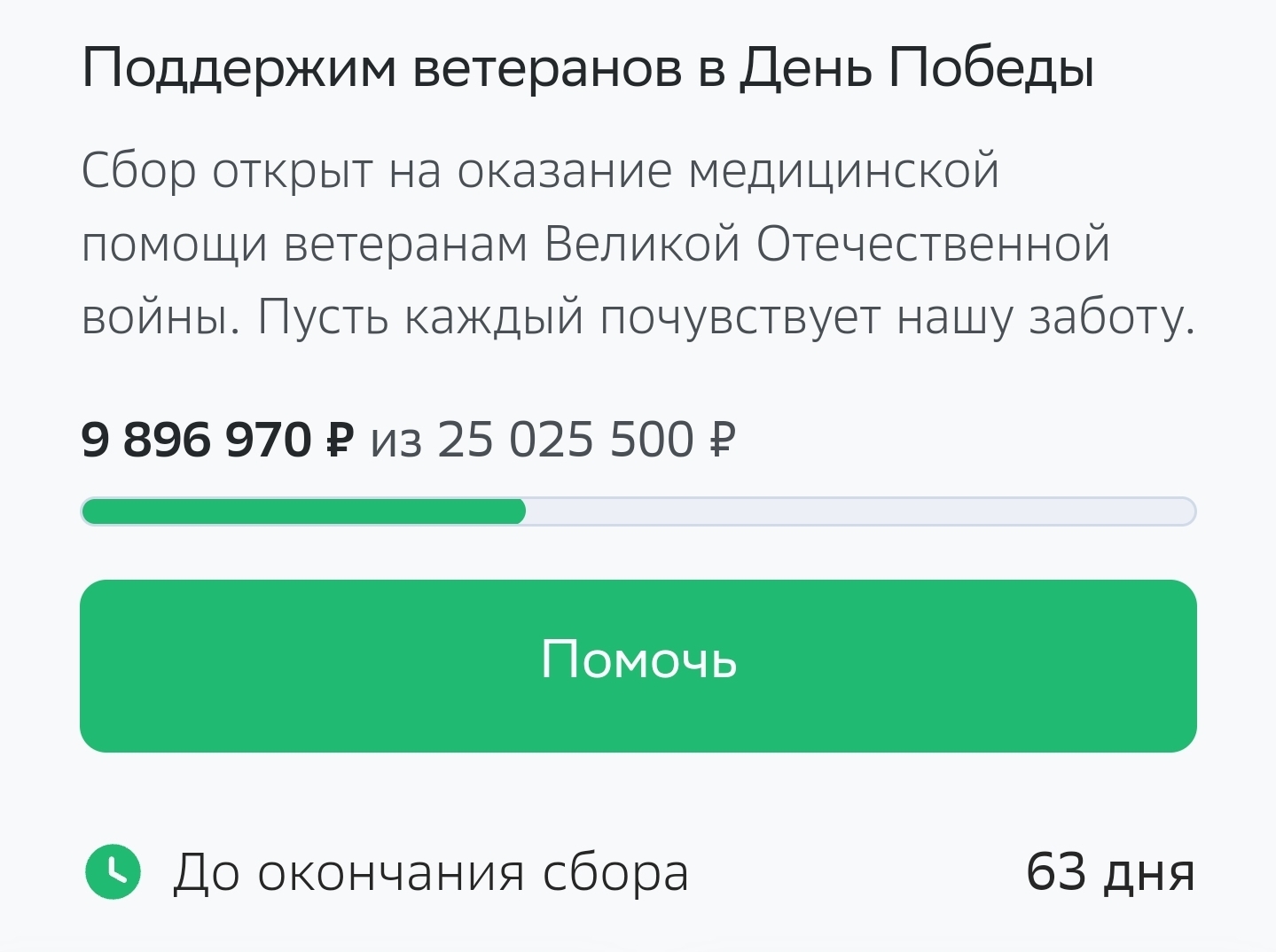Click the sentence Пусть каждый почувствует нашу заботу
Image resolution: width=1276 pixels, height=952 pixels.
point(726,317)
